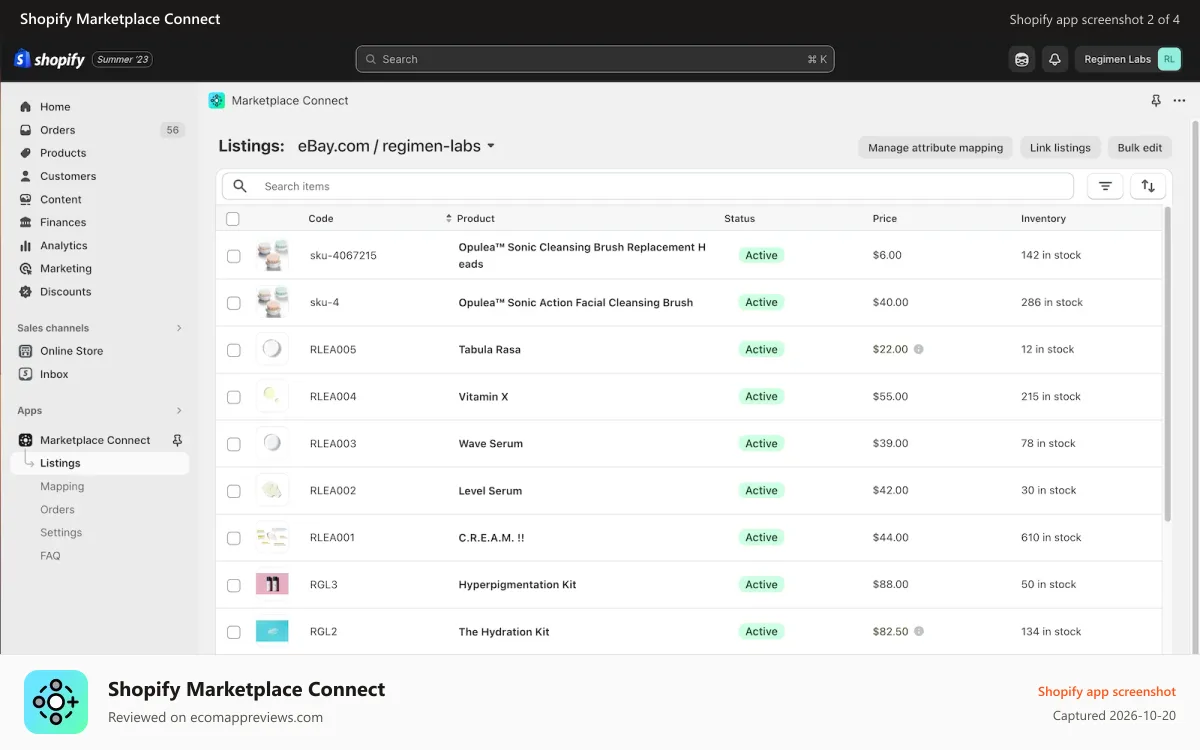Image resolution: width=1200 pixels, height=750 pixels.
Task: Click the sort listings icon
Action: [1148, 186]
